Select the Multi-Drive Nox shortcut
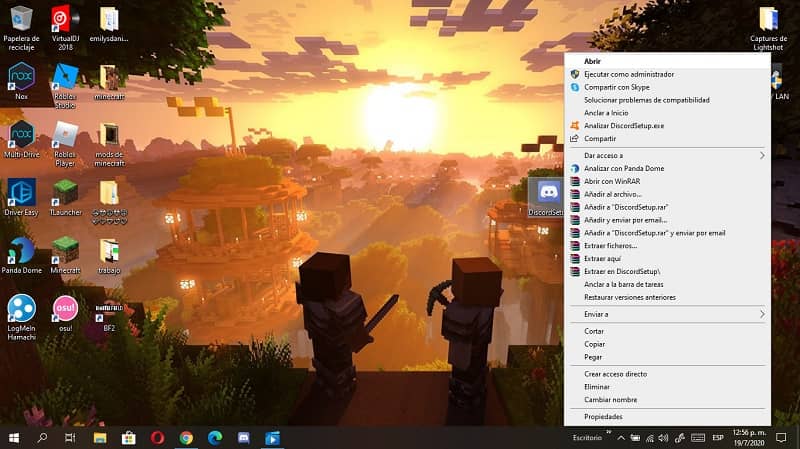This screenshot has height=449, width=800. (21, 139)
